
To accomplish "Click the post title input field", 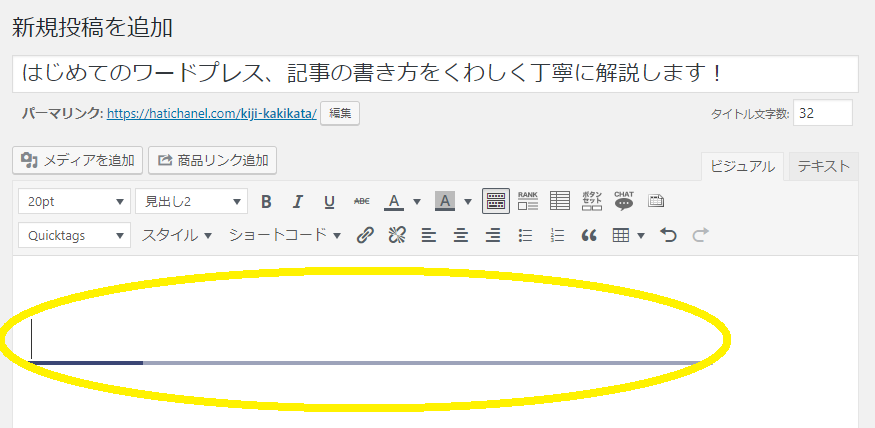I will click(435, 74).
